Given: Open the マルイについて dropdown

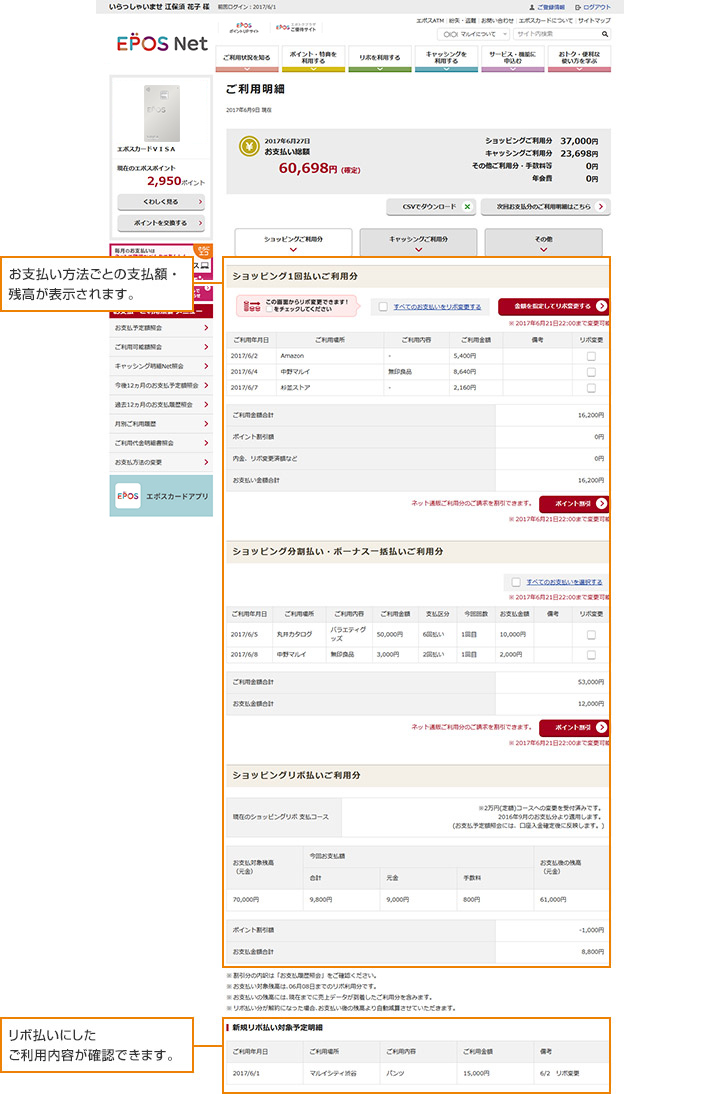Looking at the screenshot, I should pos(475,34).
